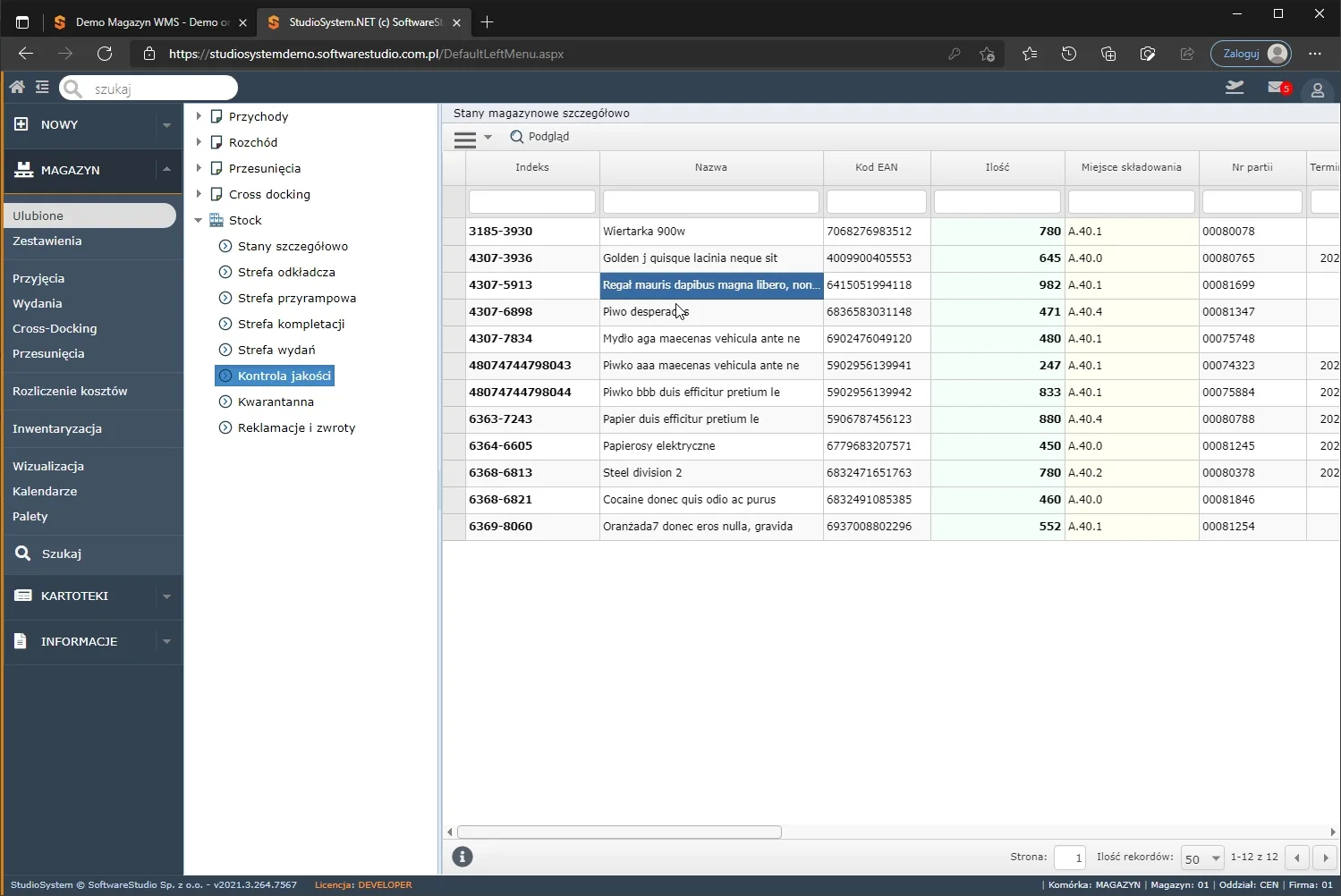Open the user profile icon in app header
The width and height of the screenshot is (1341, 896).
[x=1317, y=89]
